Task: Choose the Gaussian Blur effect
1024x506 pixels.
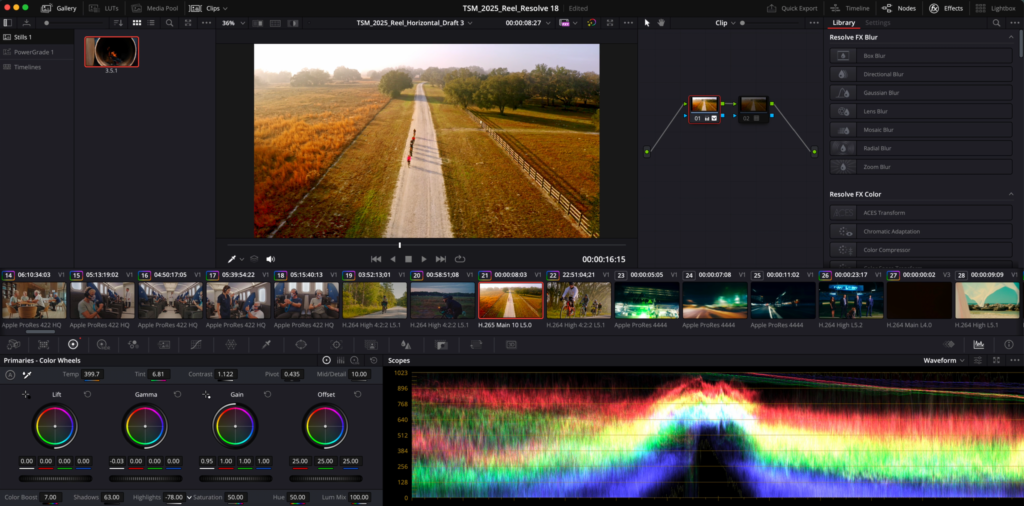Action: click(921, 93)
